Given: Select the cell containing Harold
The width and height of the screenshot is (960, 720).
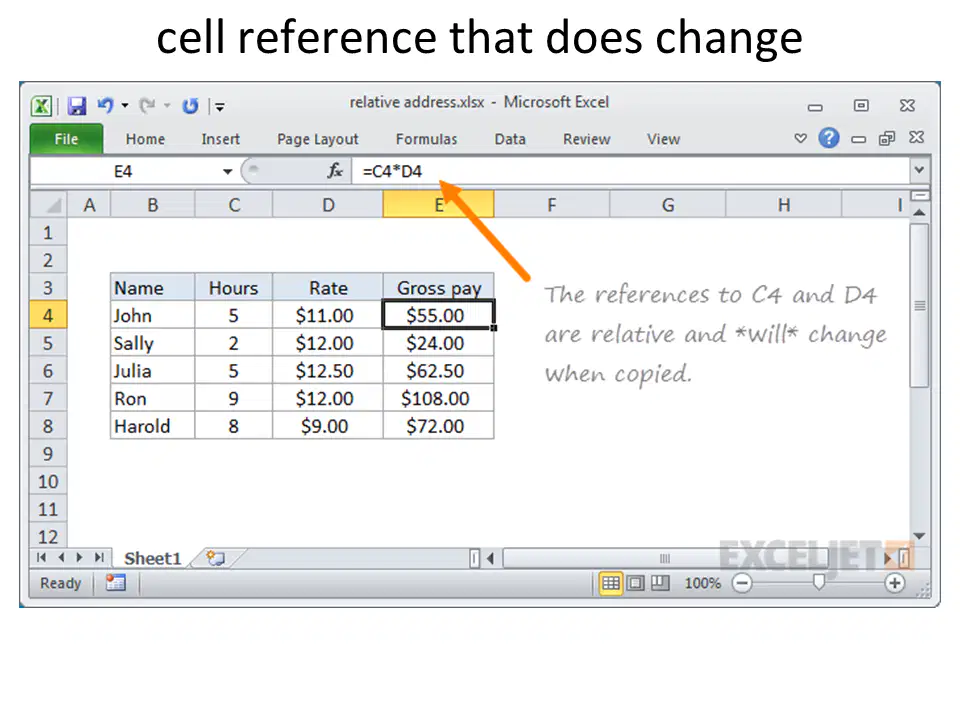Looking at the screenshot, I should tap(152, 426).
